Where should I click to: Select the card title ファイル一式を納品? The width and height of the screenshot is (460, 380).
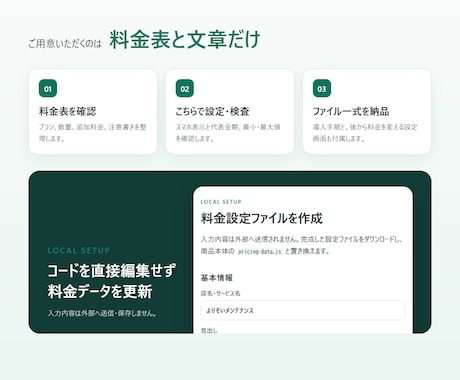pos(351,111)
